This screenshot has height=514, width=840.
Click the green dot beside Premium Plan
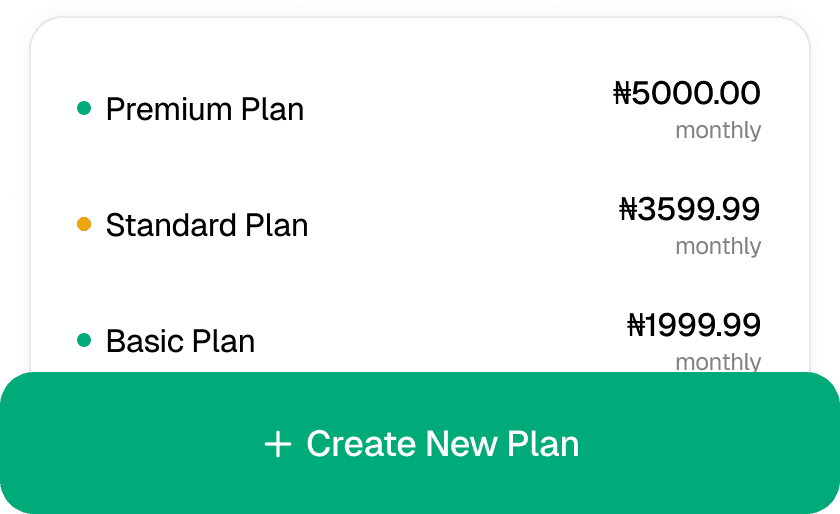84,108
